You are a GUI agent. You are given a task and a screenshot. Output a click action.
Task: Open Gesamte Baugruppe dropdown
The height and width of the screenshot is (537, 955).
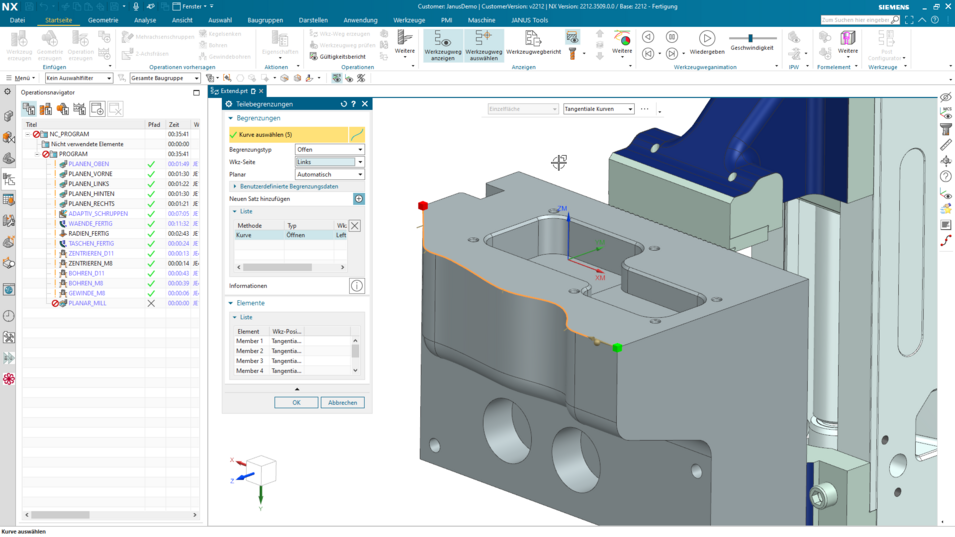164,78
